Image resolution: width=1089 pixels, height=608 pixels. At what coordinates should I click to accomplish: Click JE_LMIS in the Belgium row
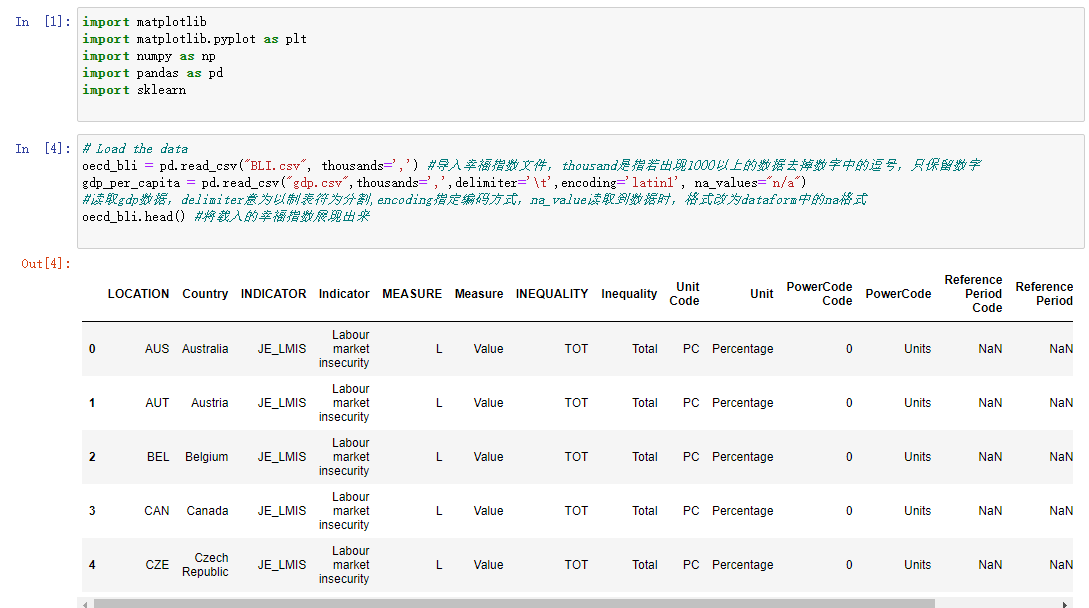282,457
